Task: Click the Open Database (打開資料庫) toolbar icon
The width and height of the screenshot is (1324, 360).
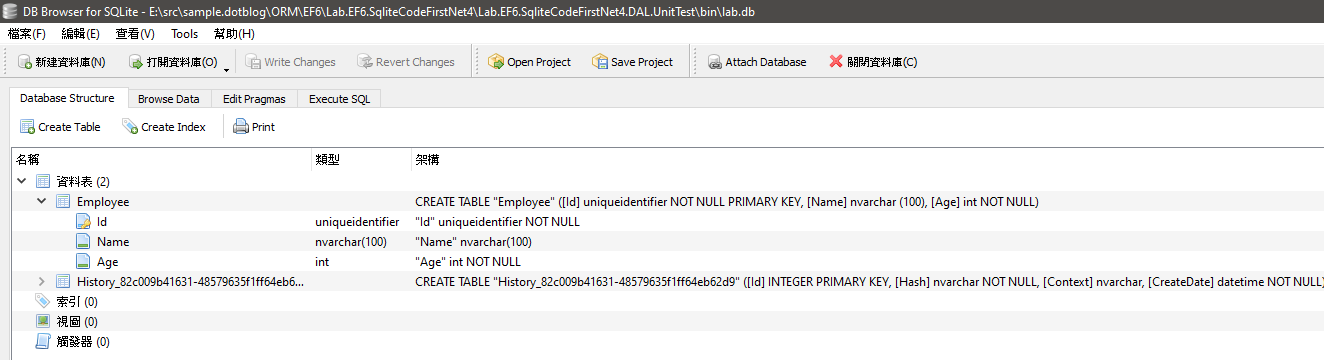Action: [x=136, y=62]
